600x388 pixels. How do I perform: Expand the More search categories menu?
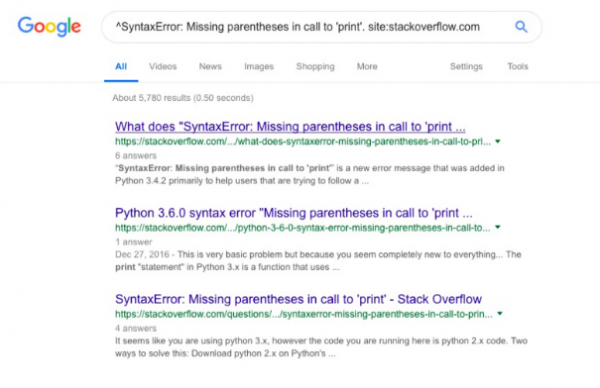click(x=367, y=66)
